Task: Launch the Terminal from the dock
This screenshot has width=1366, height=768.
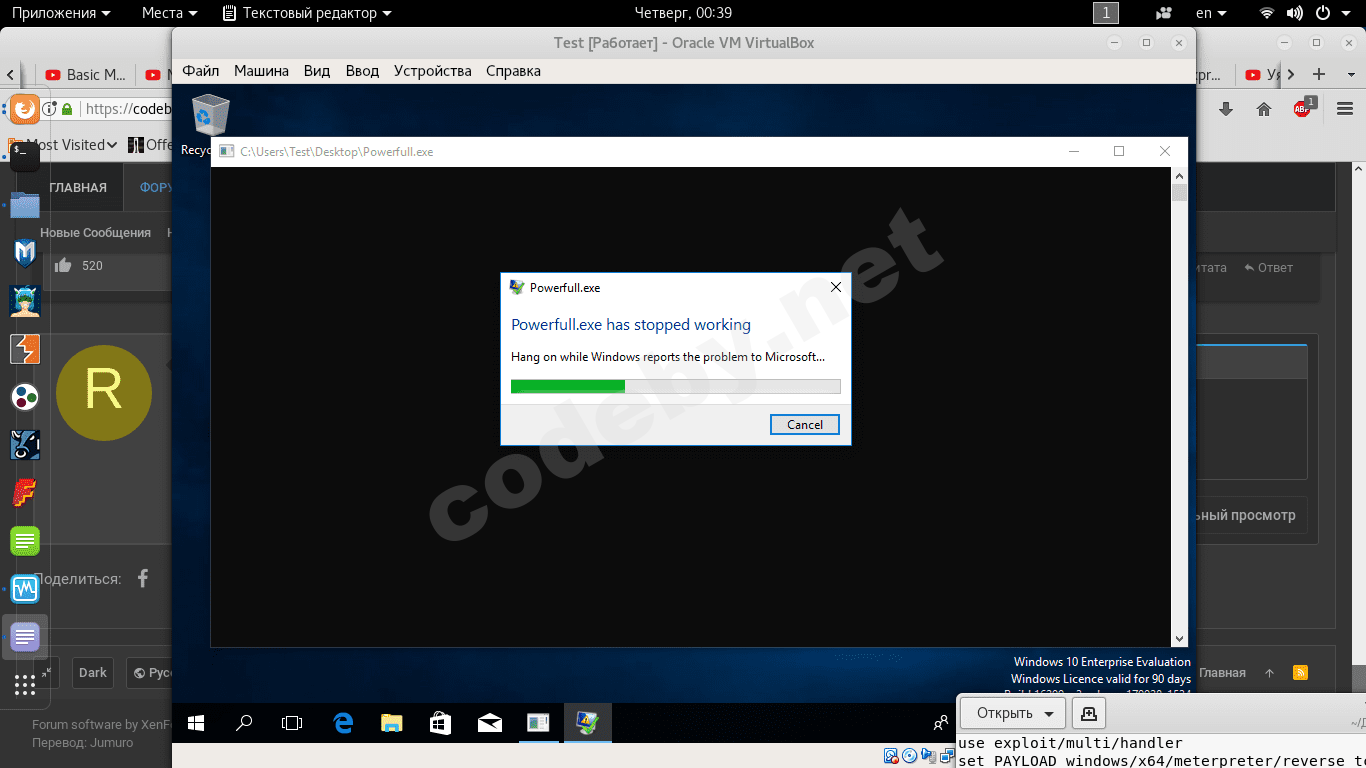Action: click(x=25, y=155)
